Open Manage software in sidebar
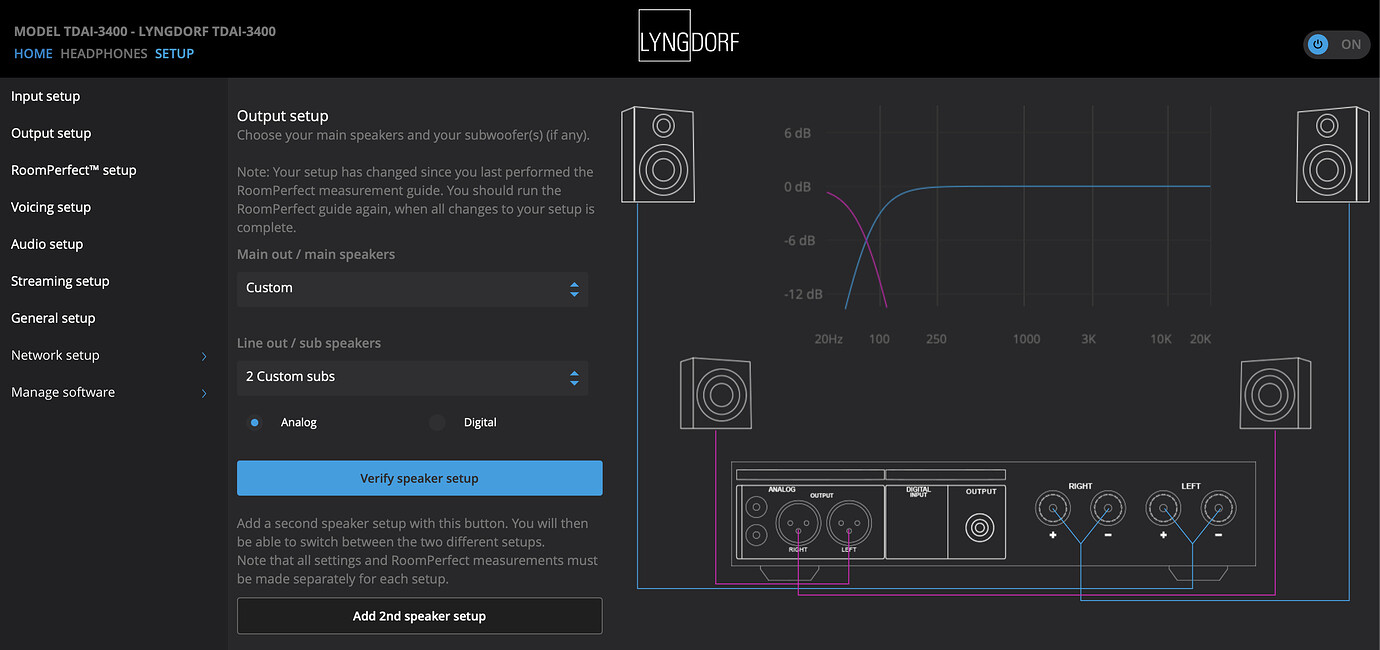The image size is (1380, 650). pyautogui.click(x=63, y=392)
